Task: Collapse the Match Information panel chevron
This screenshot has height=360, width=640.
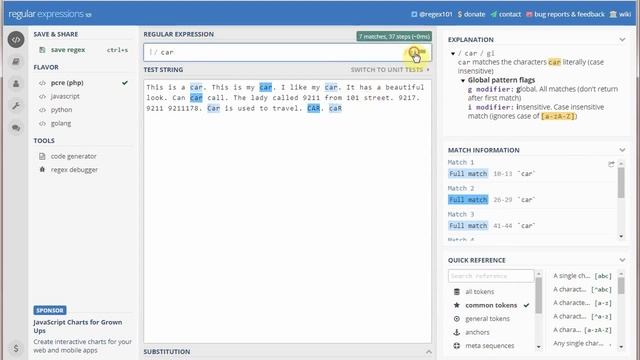Action: pos(622,150)
